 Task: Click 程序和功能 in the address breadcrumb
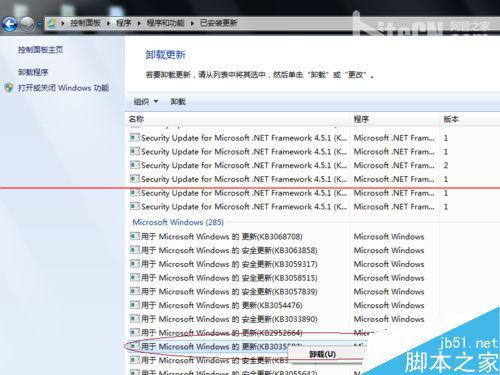[165, 23]
